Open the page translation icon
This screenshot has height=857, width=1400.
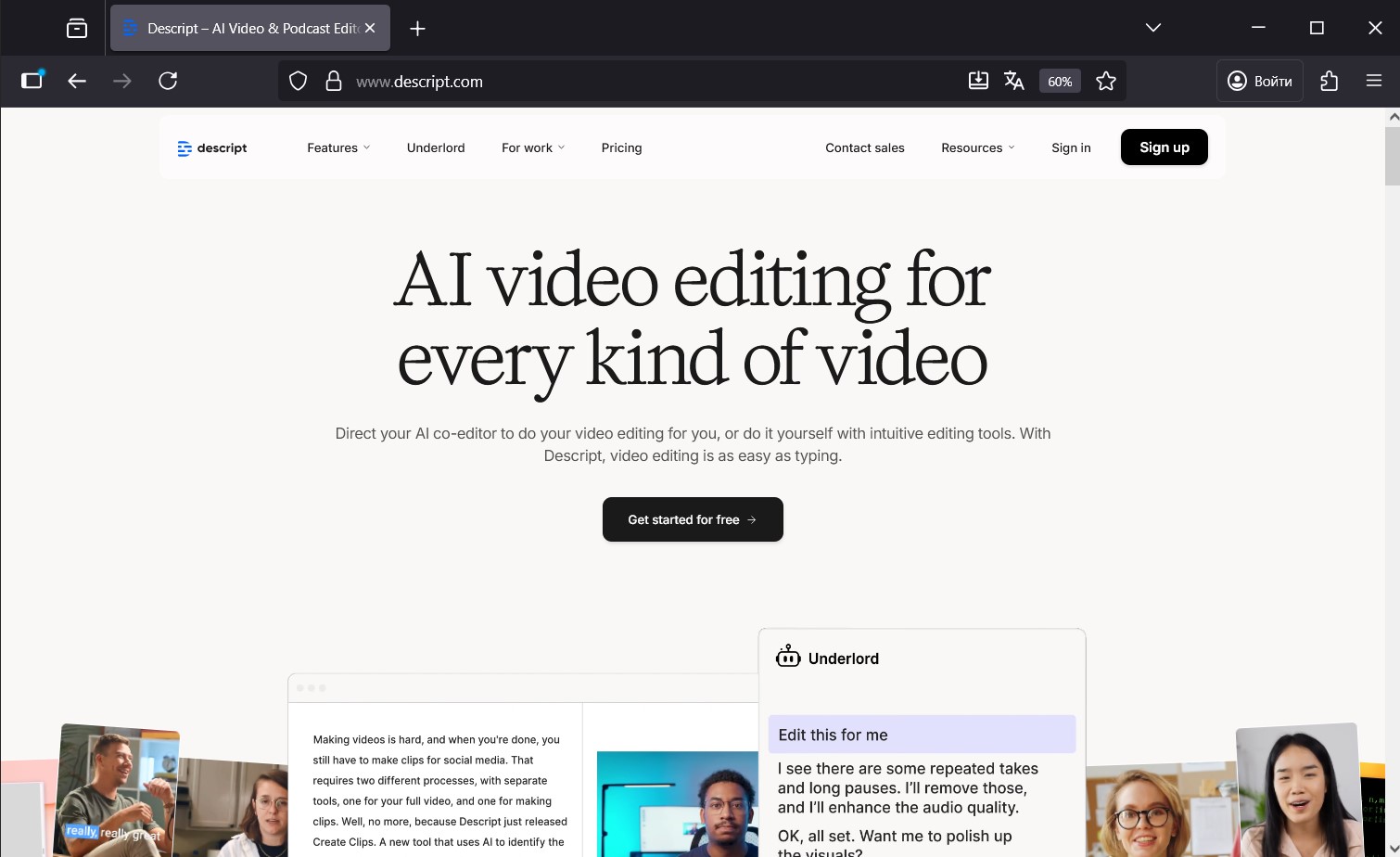point(1014,82)
